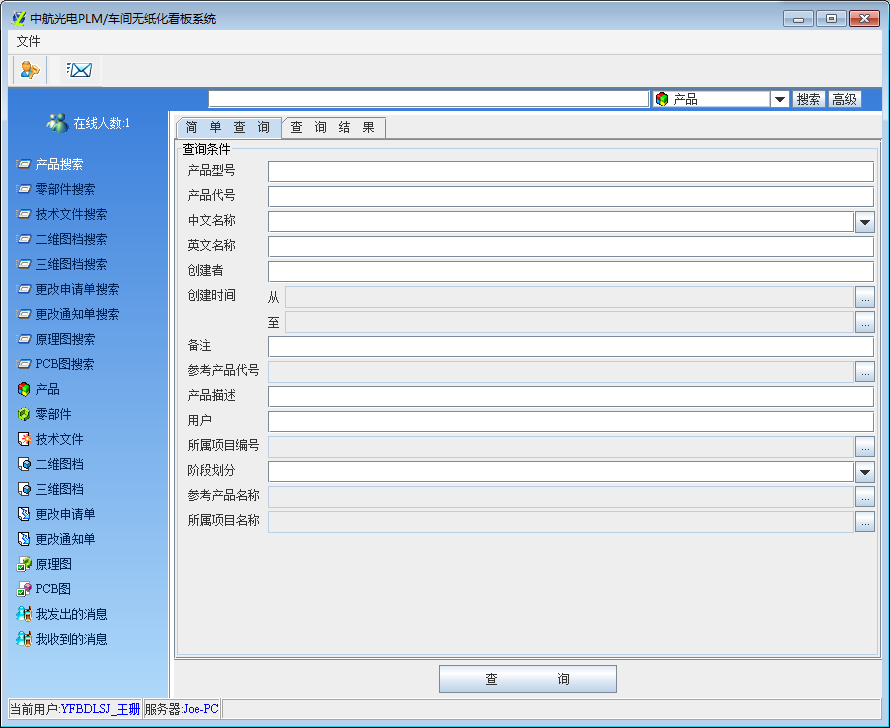The image size is (890, 728).
Task: Click the 英文名称 input field
Action: pos(571,246)
